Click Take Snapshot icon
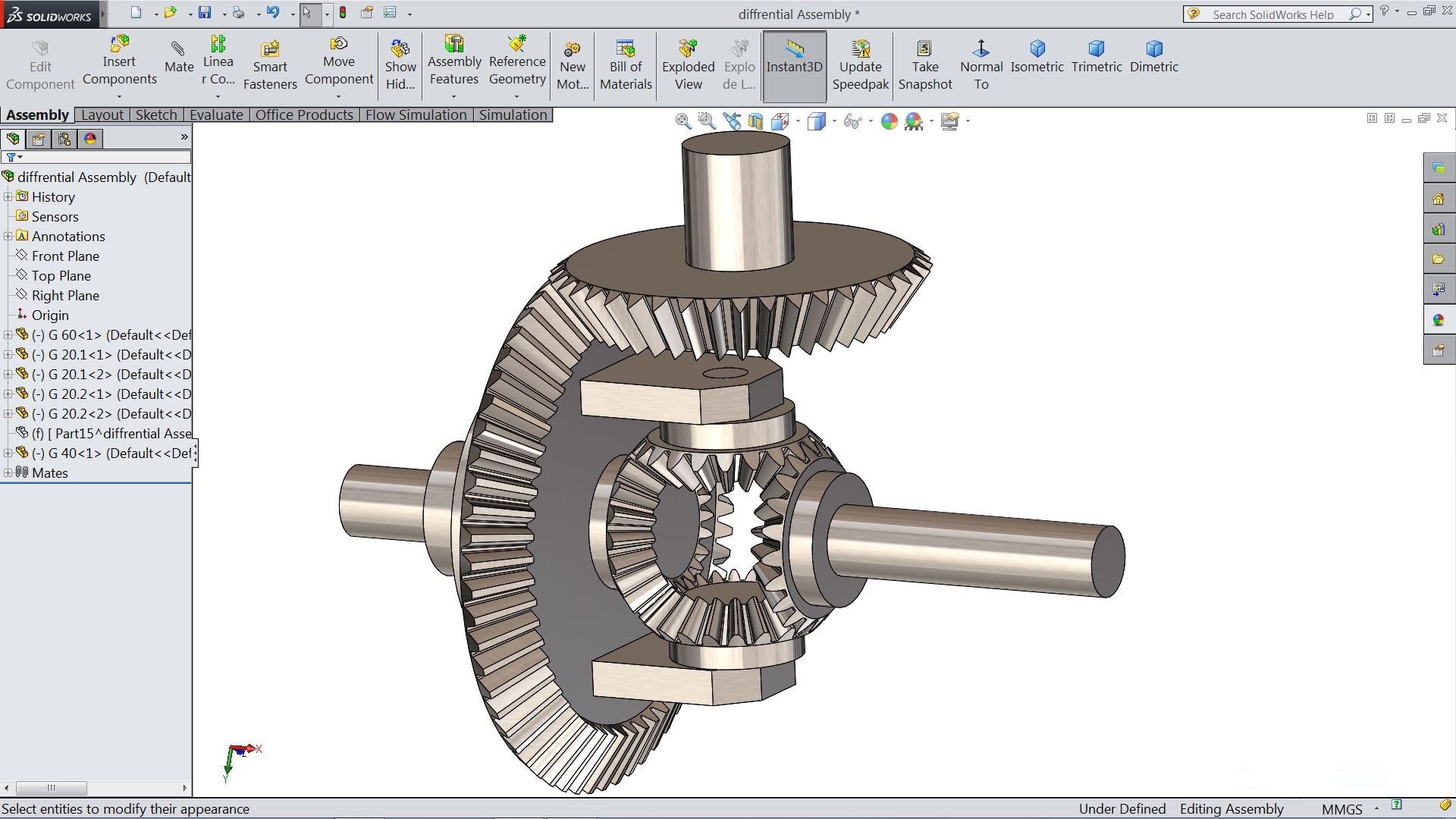The height and width of the screenshot is (819, 1456). tap(924, 66)
